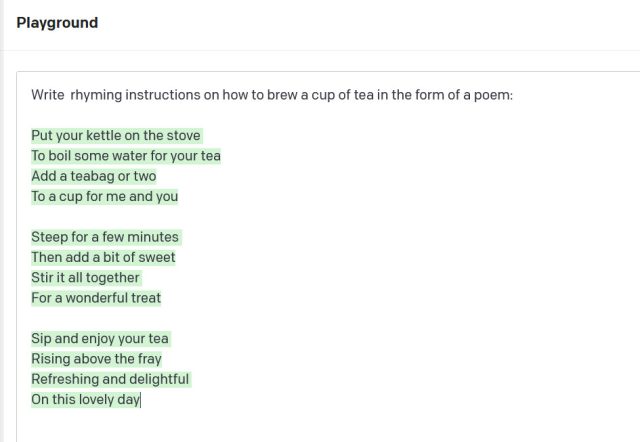The height and width of the screenshot is (442, 640).
Task: Click the line "Put your kettle on the stove"
Action: pyautogui.click(x=116, y=136)
